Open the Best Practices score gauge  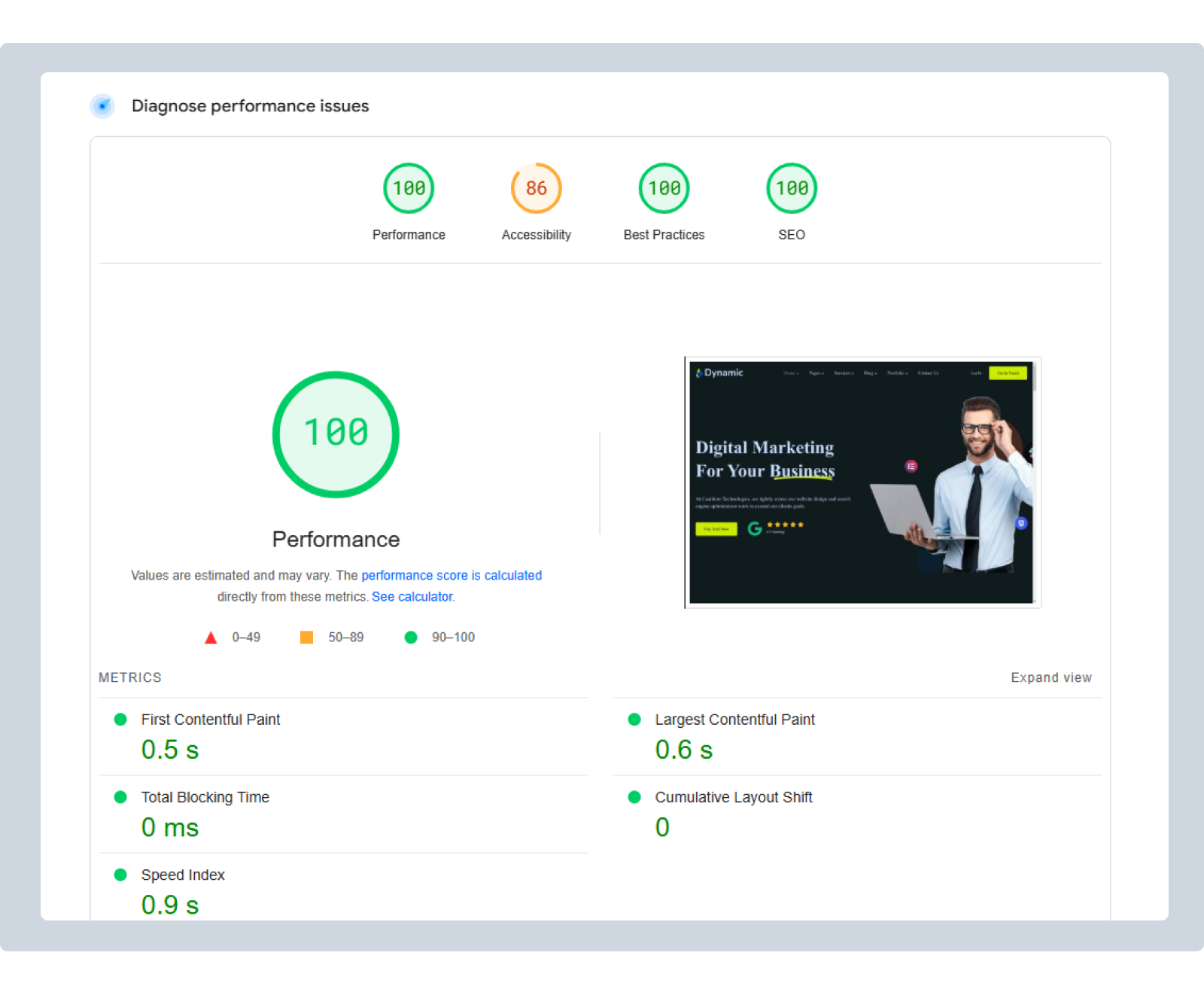(x=664, y=188)
